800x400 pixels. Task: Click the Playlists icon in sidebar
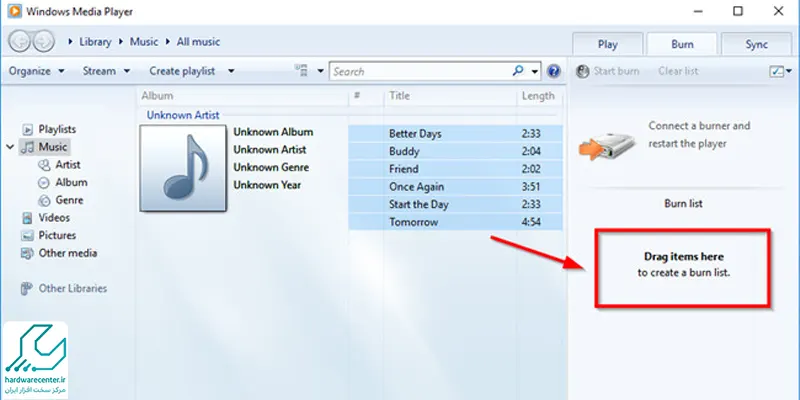click(29, 130)
